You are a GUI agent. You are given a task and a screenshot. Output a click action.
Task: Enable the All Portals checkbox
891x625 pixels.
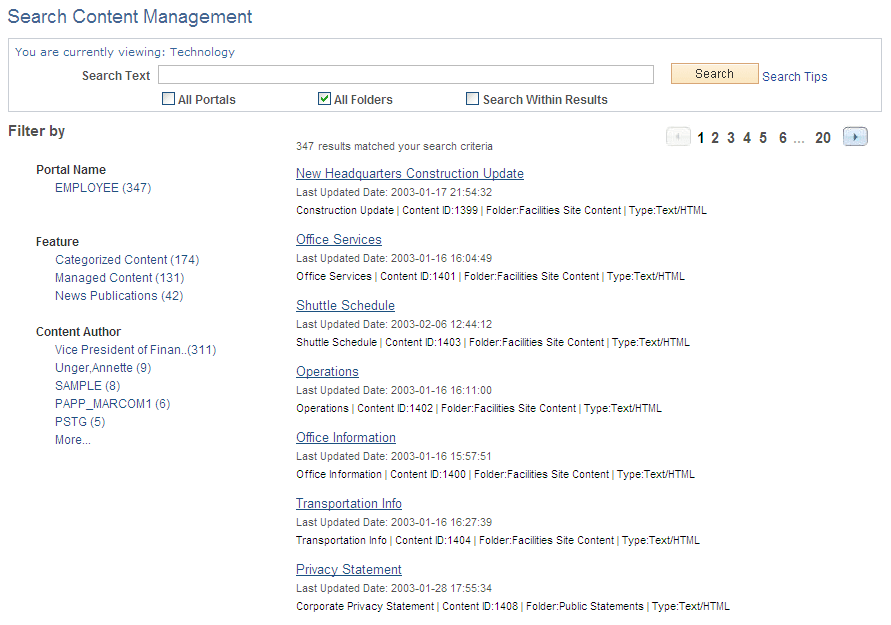click(167, 98)
